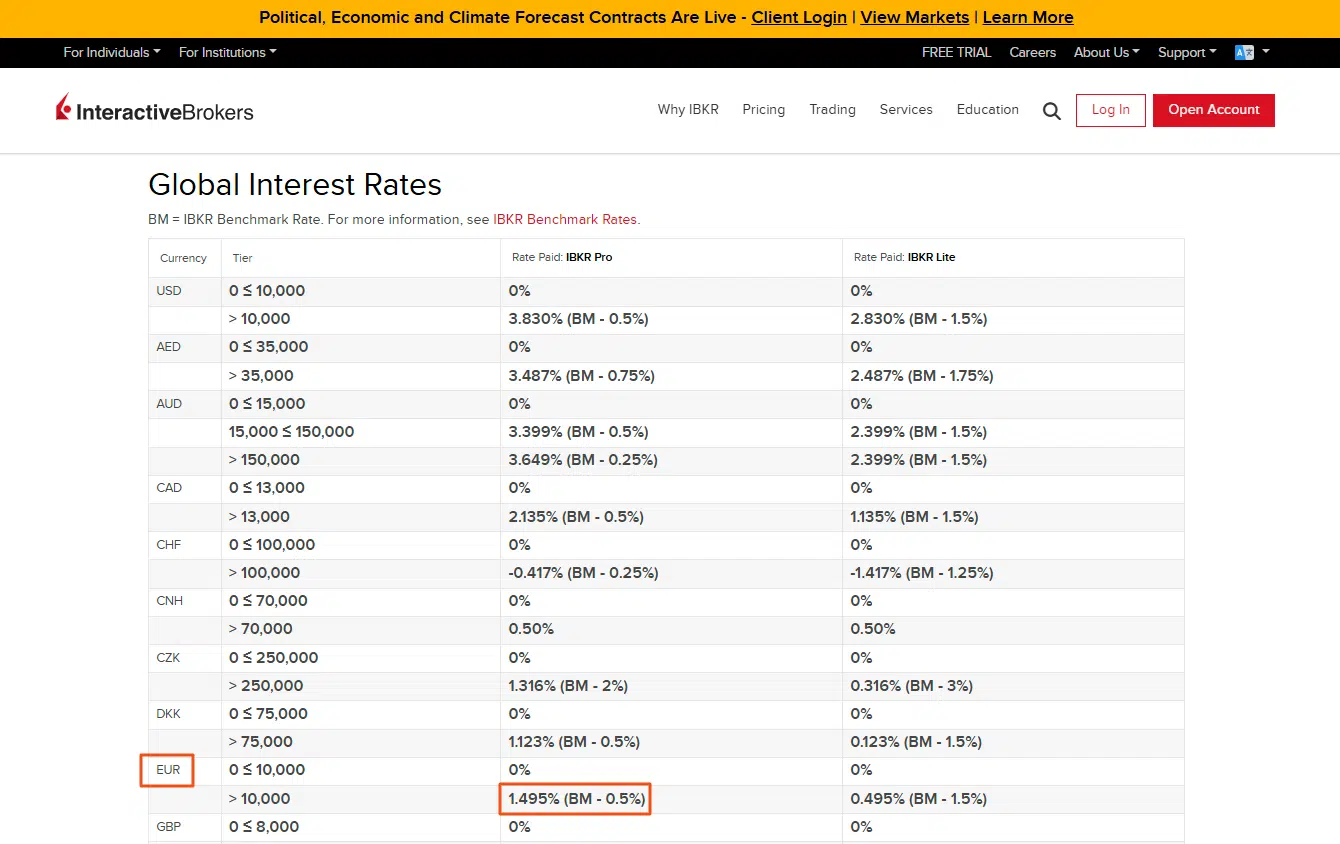Open the Why IBKR menu
Viewport: 1340px width, 844px height.
click(688, 110)
